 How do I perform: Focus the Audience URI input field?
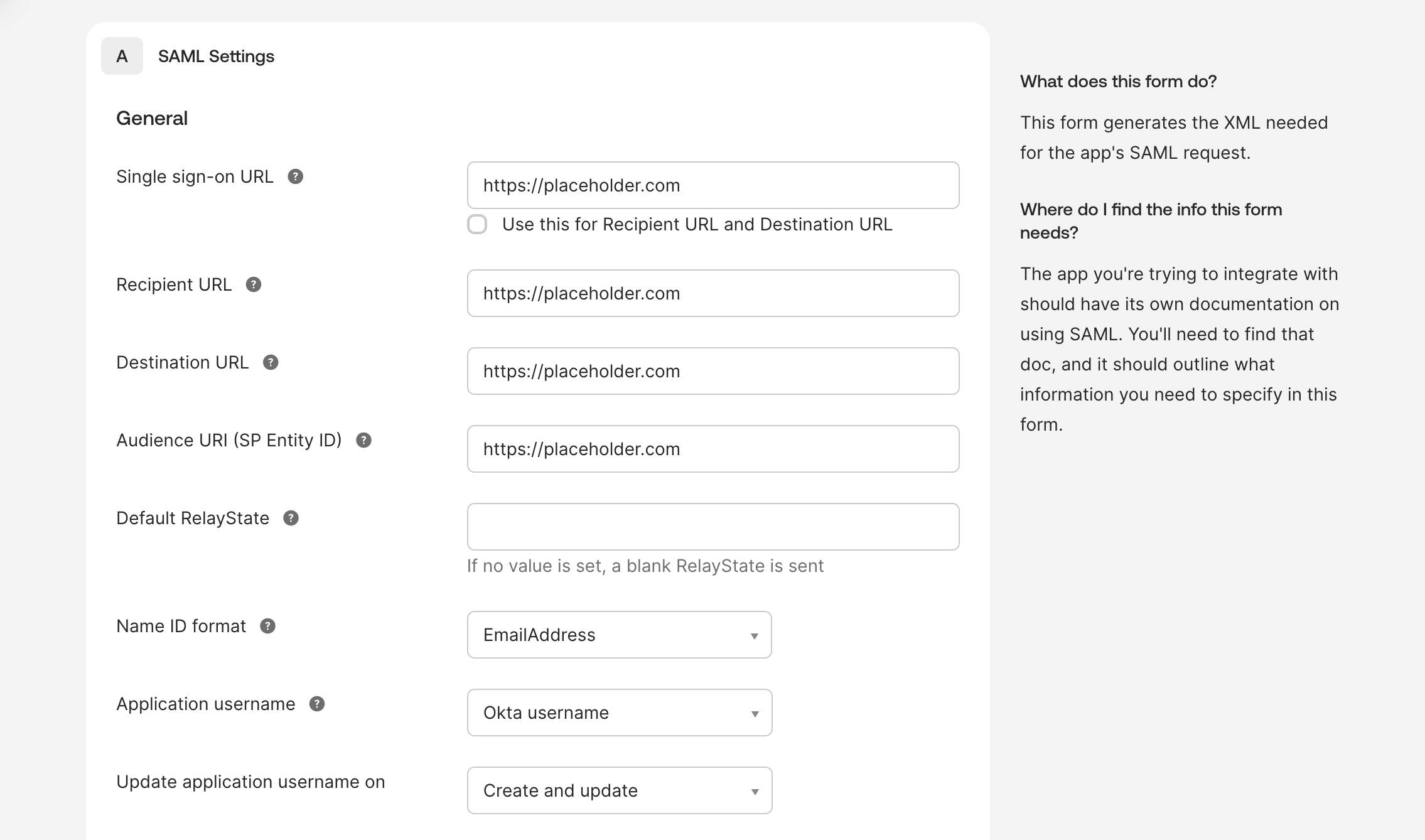713,449
